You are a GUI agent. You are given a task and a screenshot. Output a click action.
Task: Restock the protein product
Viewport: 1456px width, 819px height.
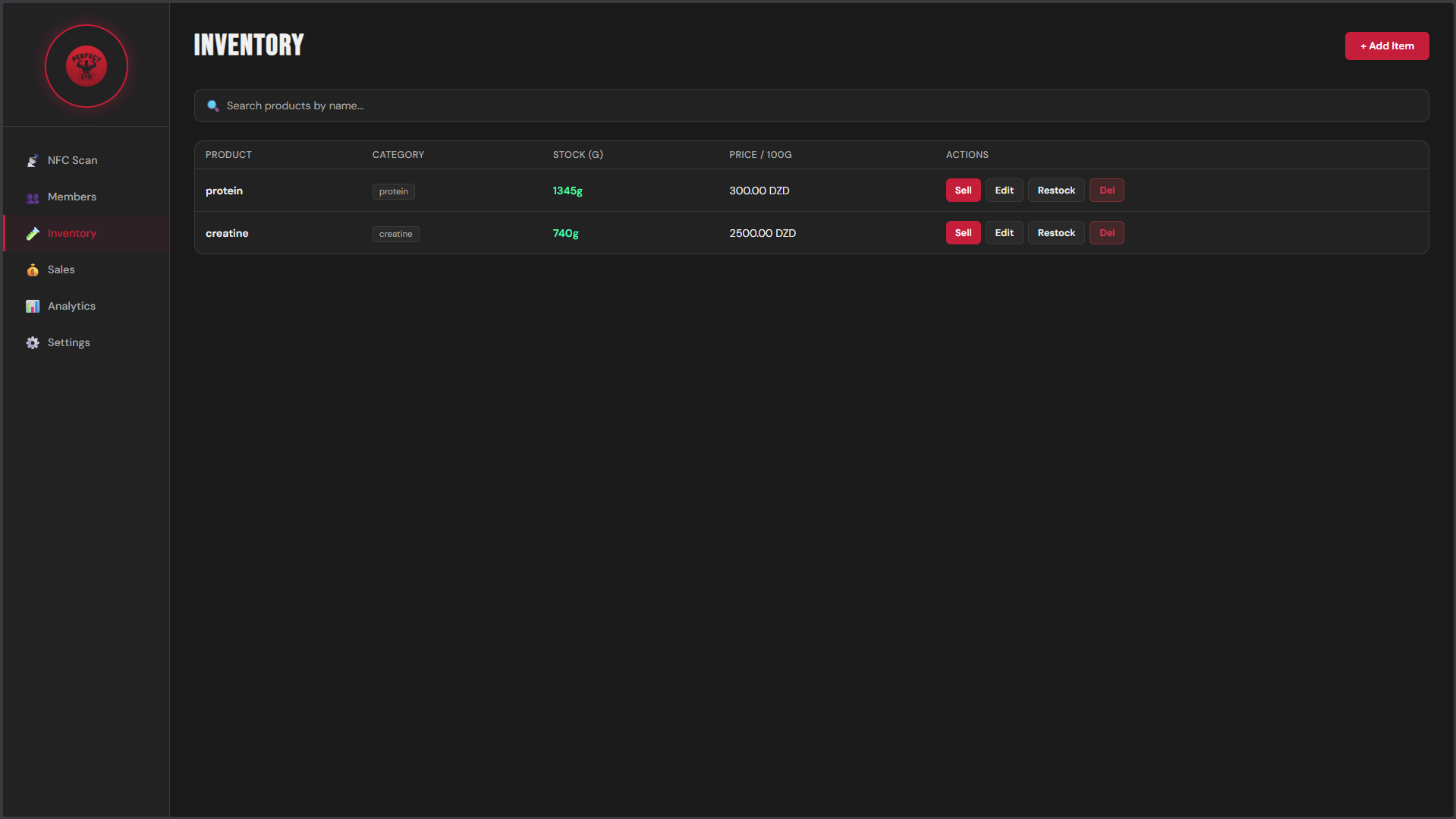pos(1056,191)
